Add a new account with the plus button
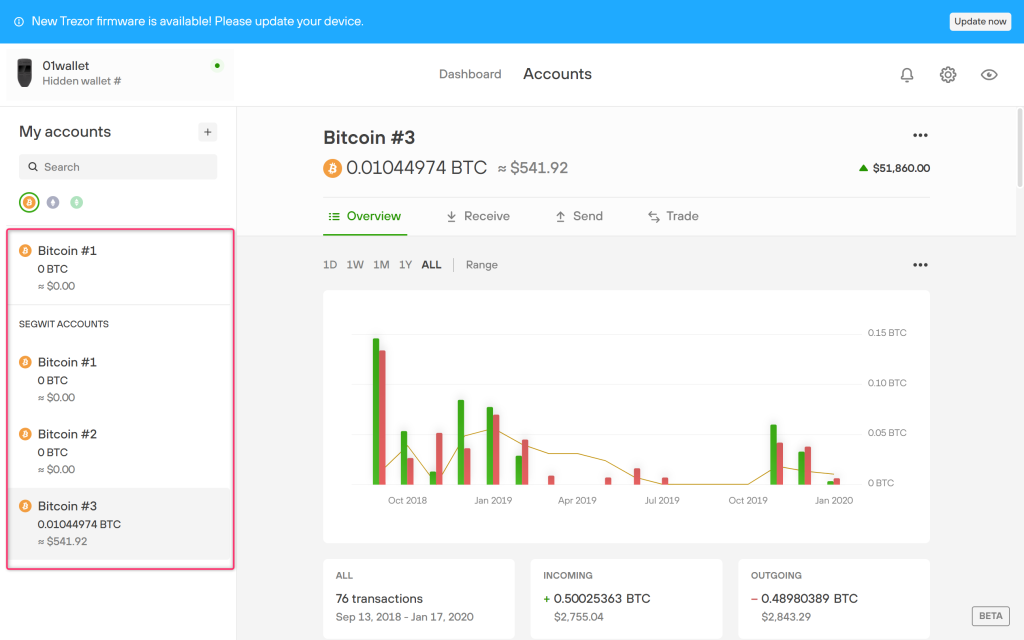Image resolution: width=1024 pixels, height=640 pixels. 208,132
